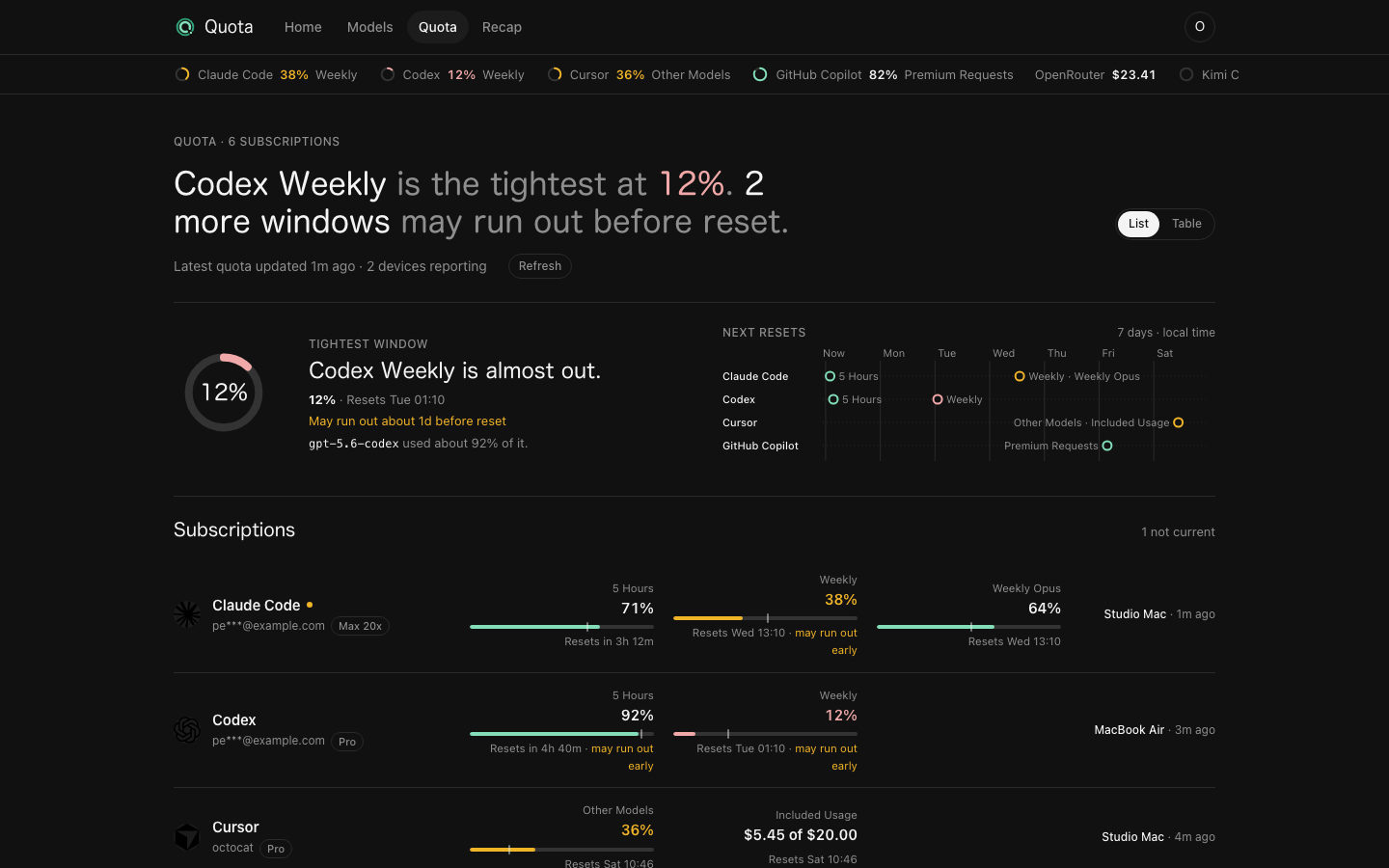Click the 12% tightest window gauge

224,392
